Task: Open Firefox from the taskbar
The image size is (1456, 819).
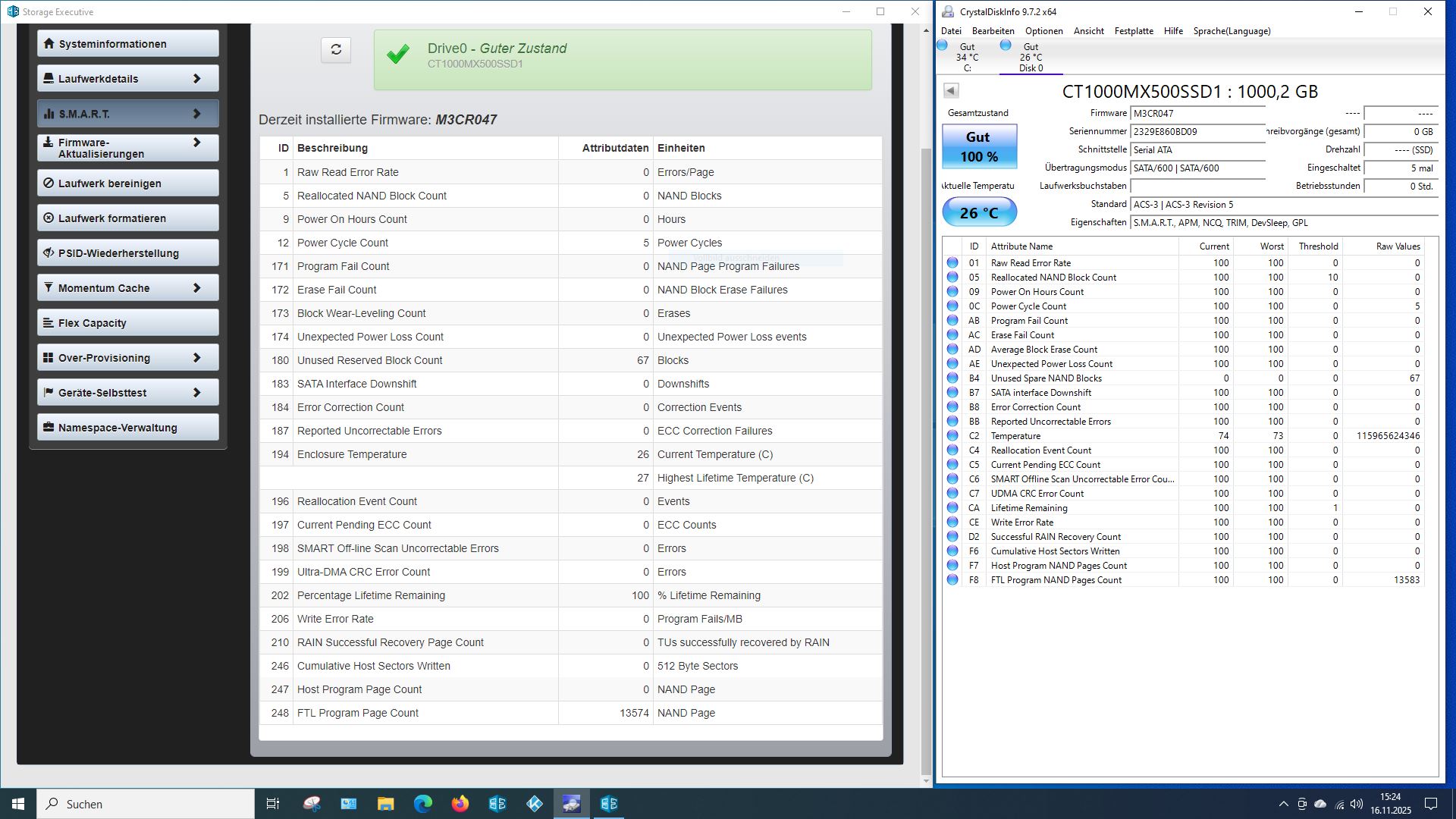Action: tap(460, 804)
